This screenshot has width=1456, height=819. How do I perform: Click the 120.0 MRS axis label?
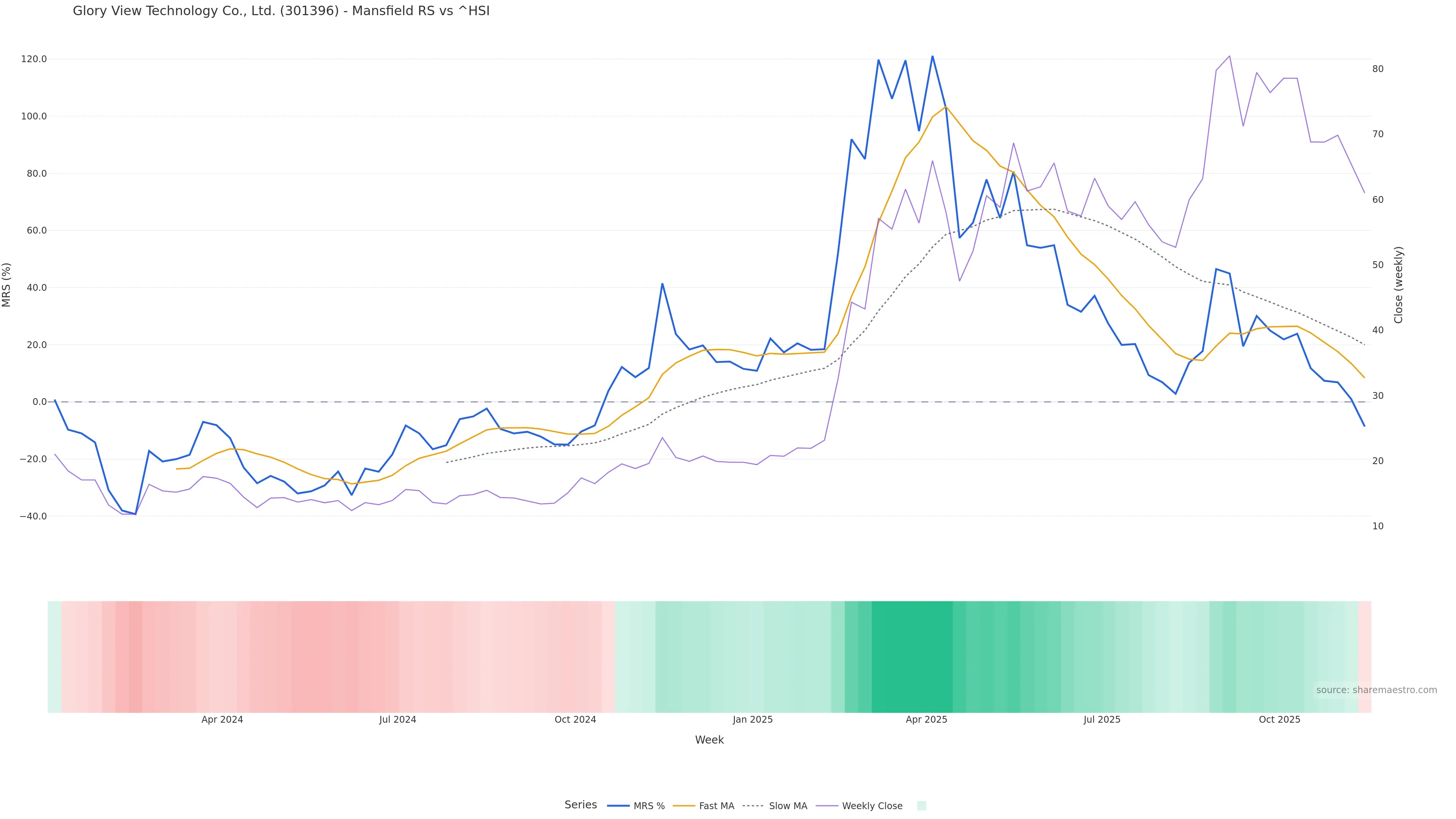[34, 60]
